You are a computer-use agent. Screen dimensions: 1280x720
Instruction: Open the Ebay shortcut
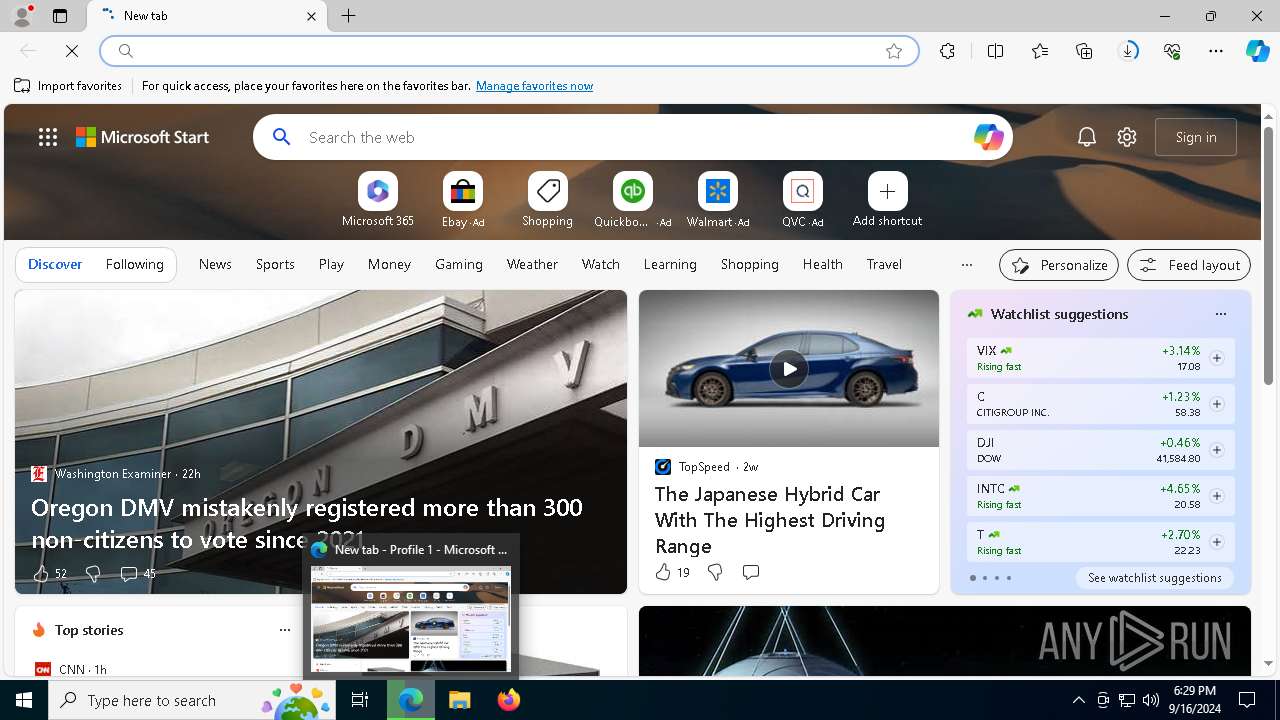tap(462, 200)
